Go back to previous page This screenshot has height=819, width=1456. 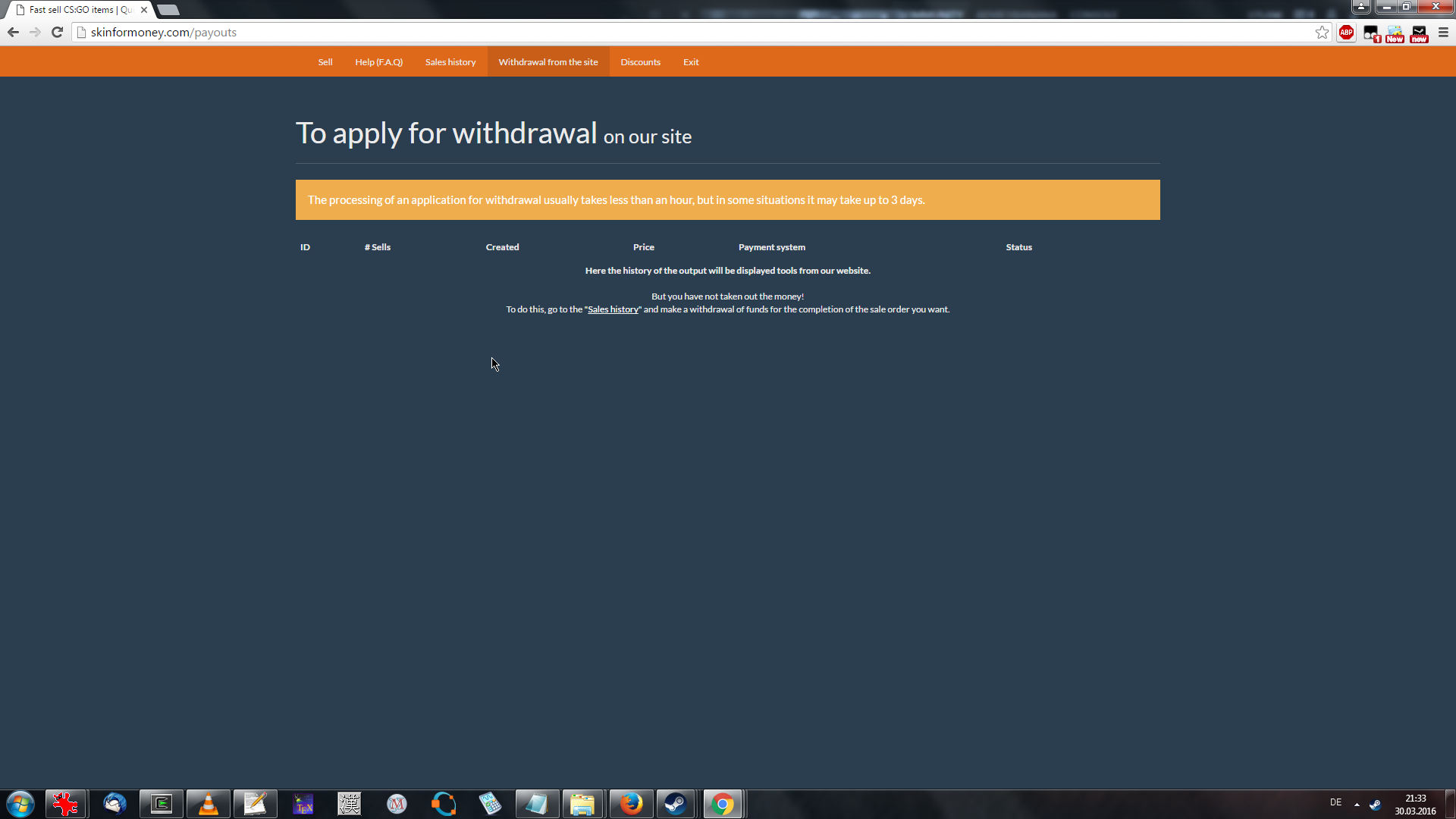pyautogui.click(x=13, y=33)
